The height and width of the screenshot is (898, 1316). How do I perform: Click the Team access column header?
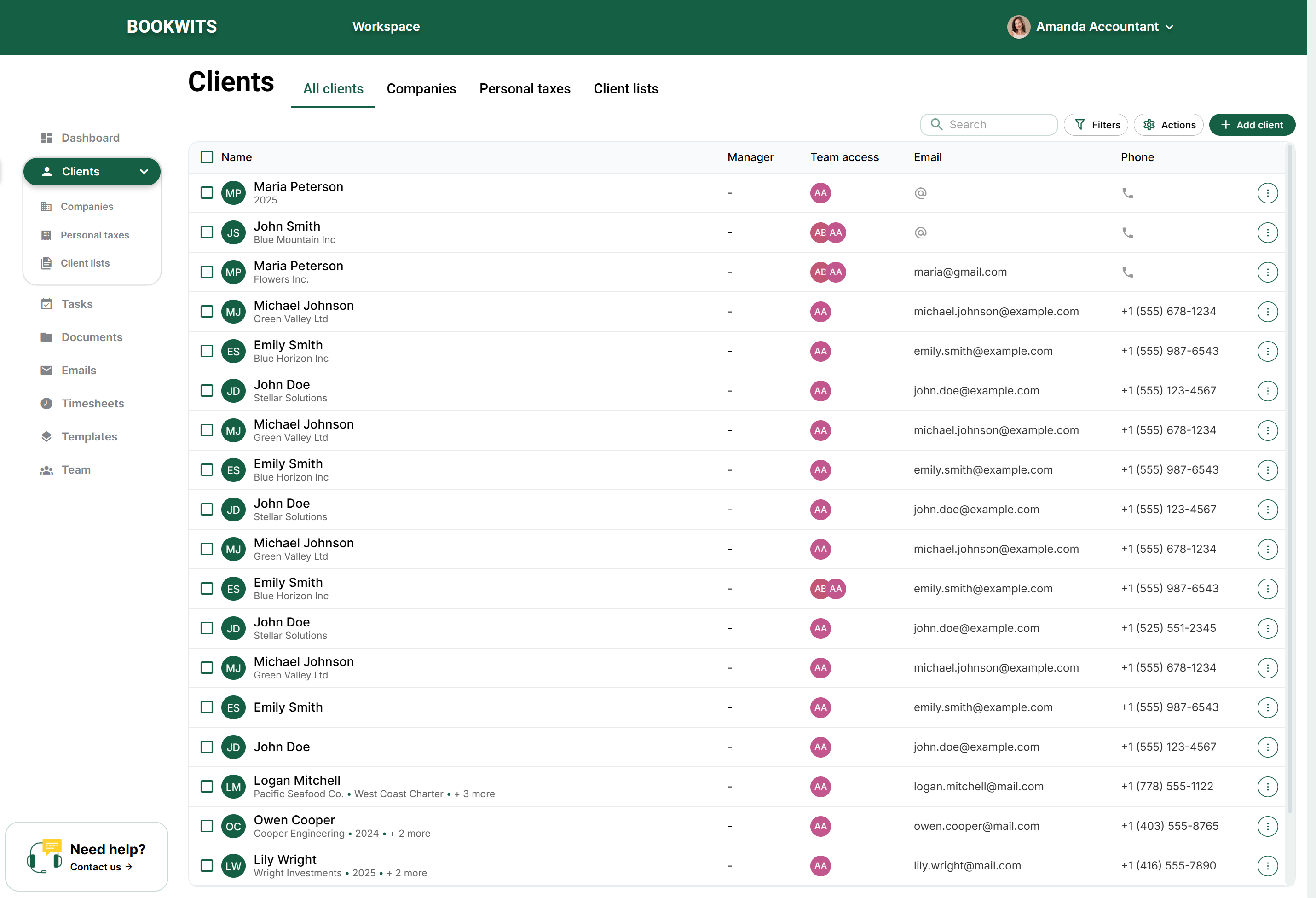click(x=844, y=157)
